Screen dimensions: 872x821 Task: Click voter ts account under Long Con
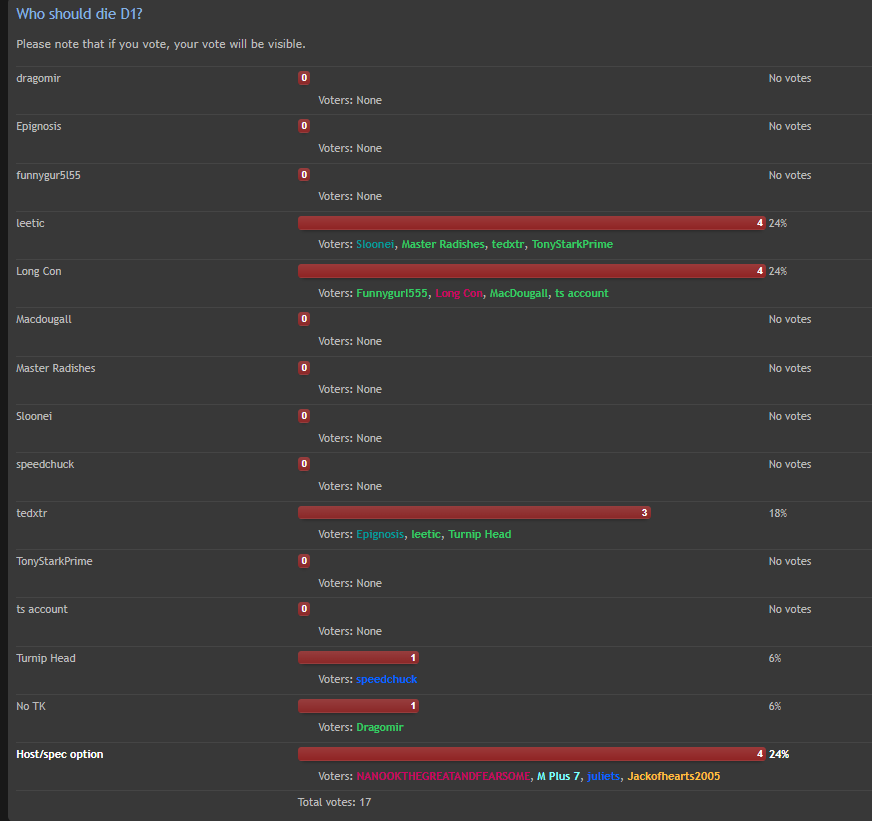581,293
